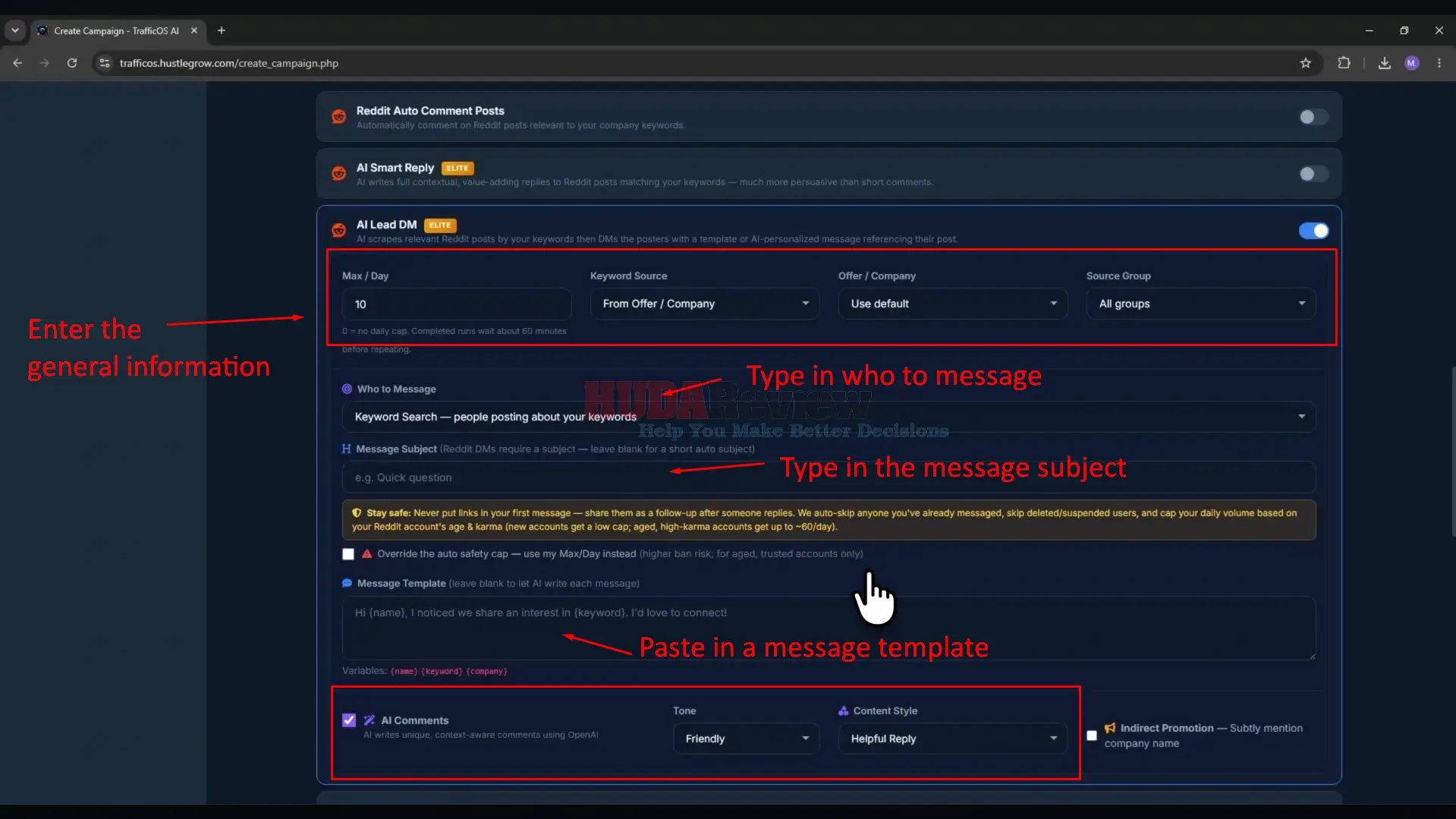Open the Offer / Company dropdown
1456x819 pixels.
click(x=953, y=304)
